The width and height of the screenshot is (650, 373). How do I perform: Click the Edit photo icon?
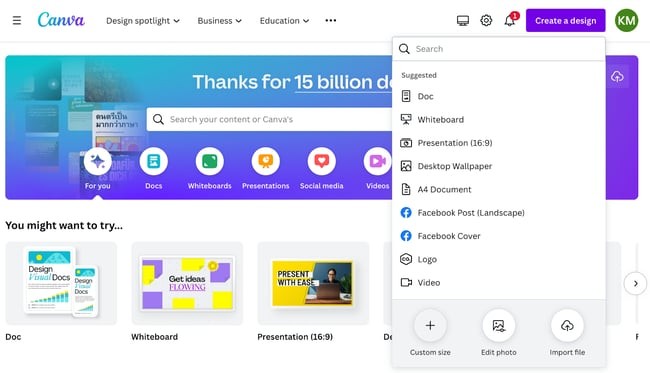click(499, 326)
